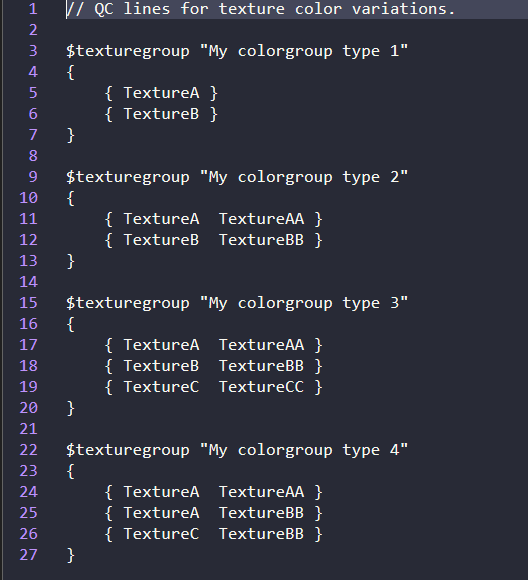Click the string "My colorgroup type 3"
Viewport: 528px width, 580px height.
coord(303,303)
